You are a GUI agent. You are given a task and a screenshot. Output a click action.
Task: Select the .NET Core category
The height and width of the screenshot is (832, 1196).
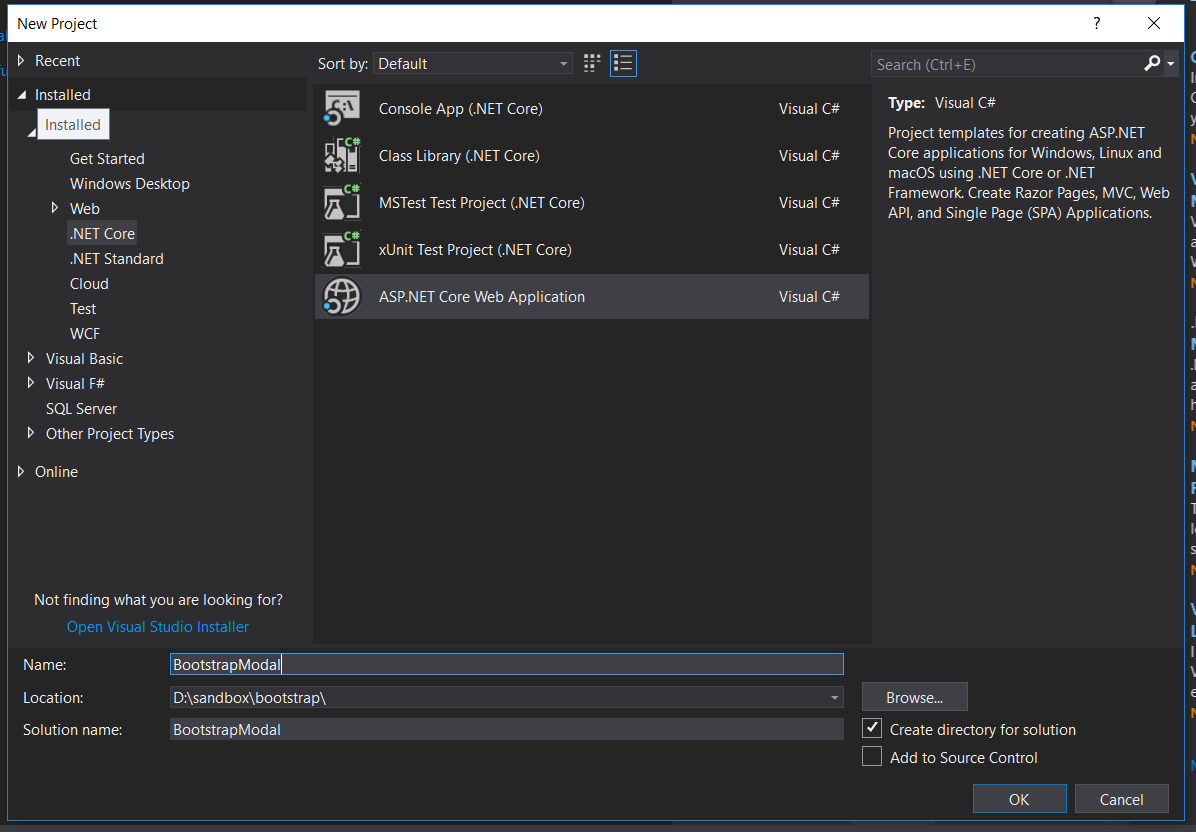click(x=102, y=233)
